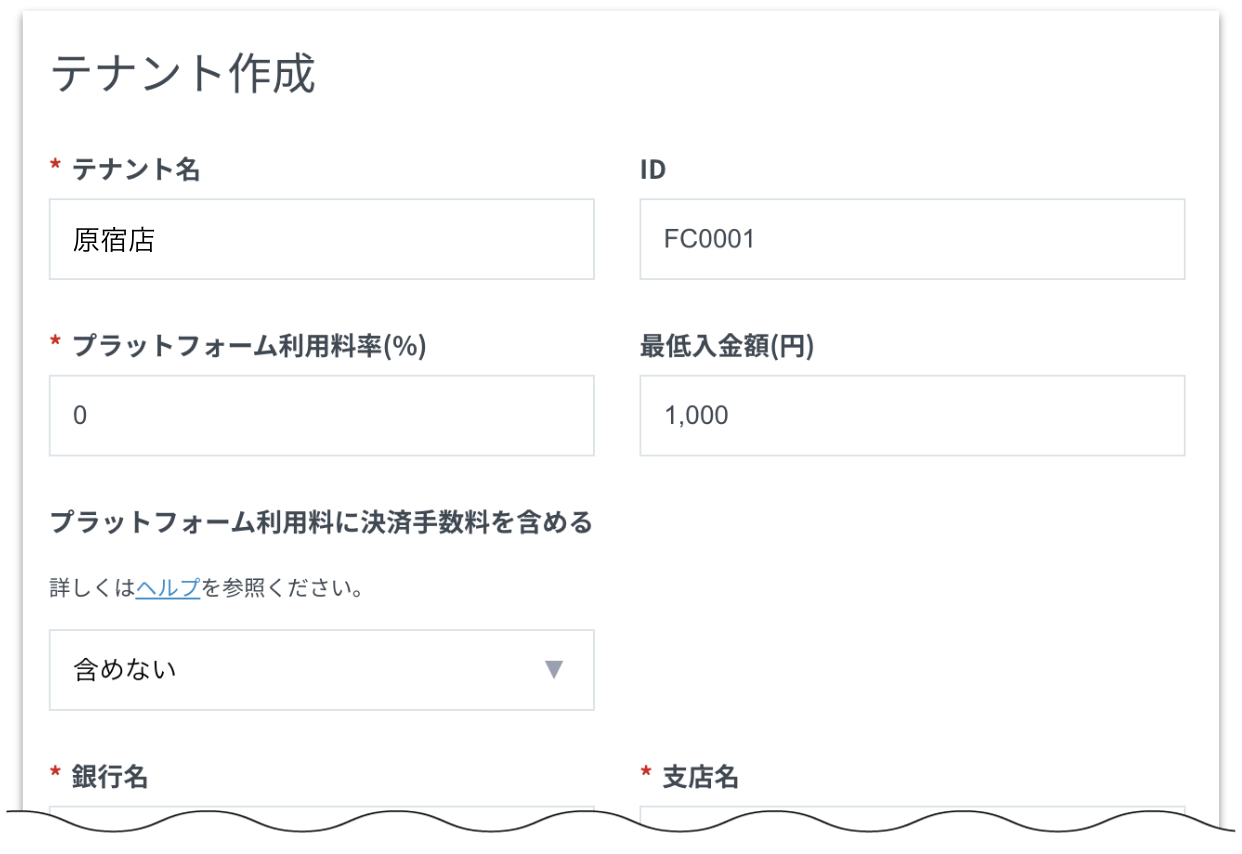Click the ID field label
The image size is (1242, 854).
pyautogui.click(x=653, y=170)
